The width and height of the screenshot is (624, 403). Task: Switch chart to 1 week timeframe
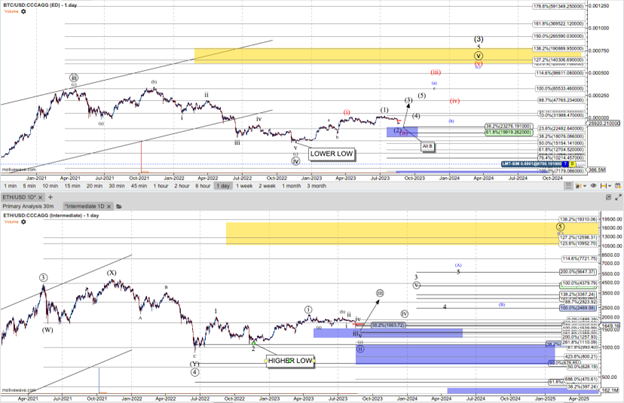242,186
